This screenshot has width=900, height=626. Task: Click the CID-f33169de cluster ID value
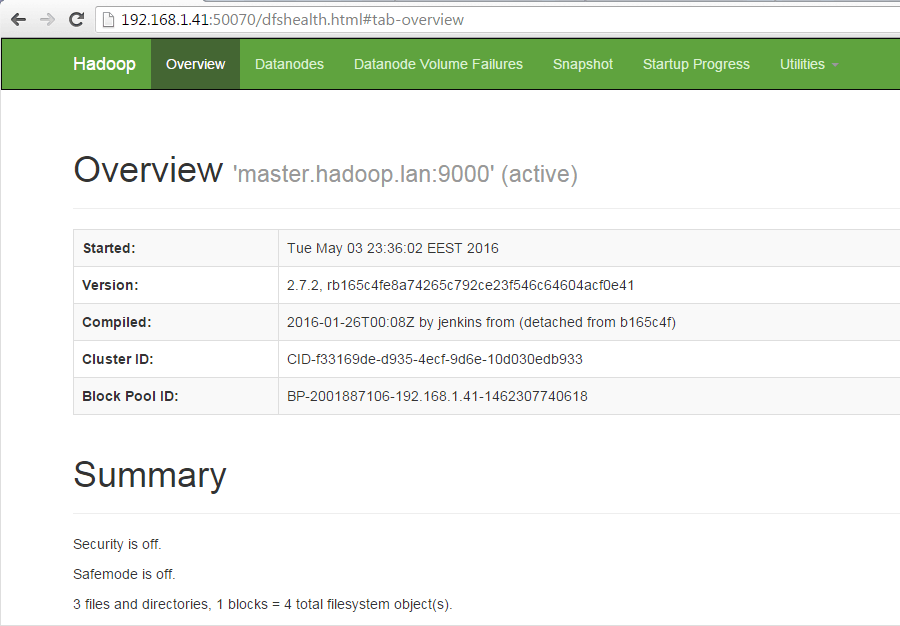coord(435,359)
